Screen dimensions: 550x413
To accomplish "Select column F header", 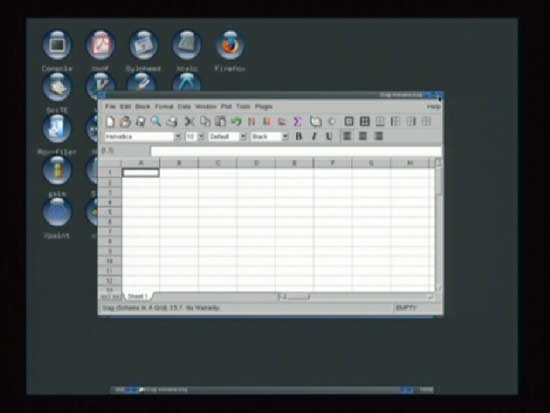I will 333,163.
